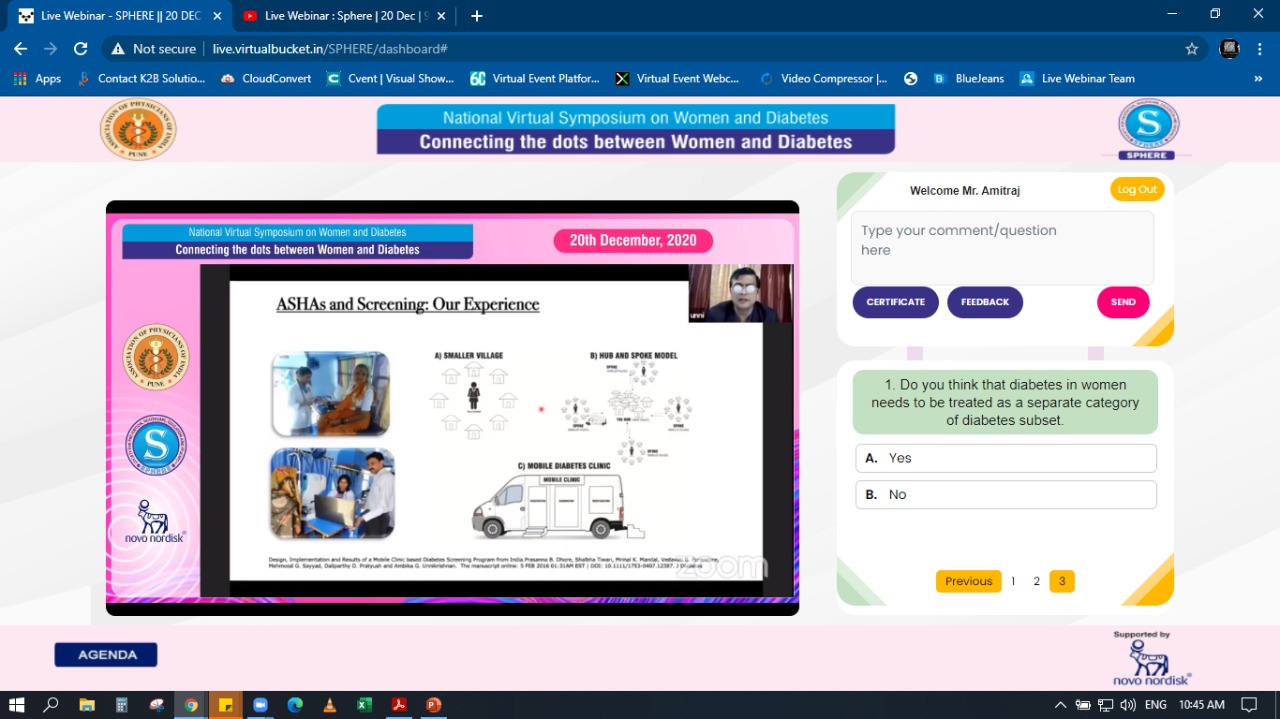This screenshot has width=1280, height=719.
Task: Click the CERTIFICATE button
Action: 895,302
